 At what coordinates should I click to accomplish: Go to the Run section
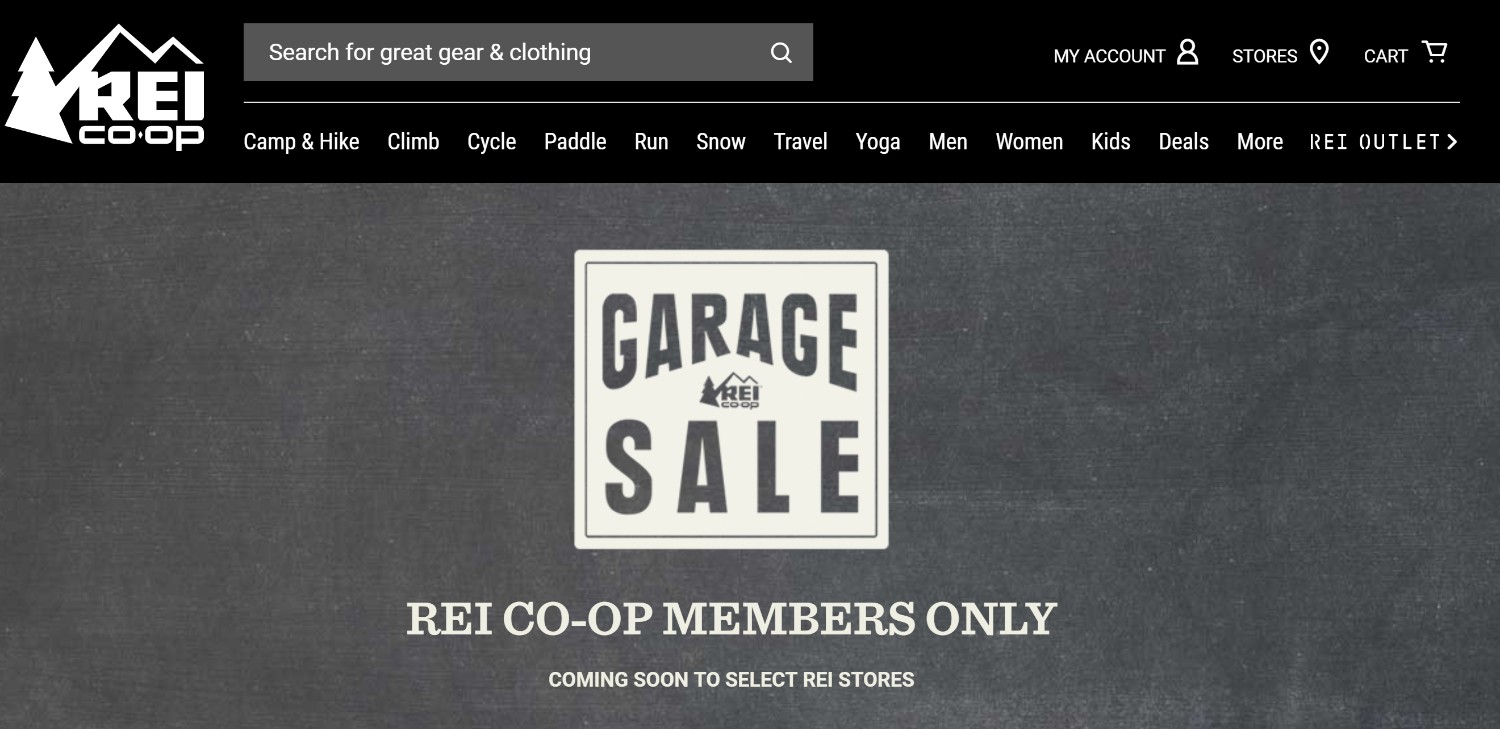(x=651, y=142)
